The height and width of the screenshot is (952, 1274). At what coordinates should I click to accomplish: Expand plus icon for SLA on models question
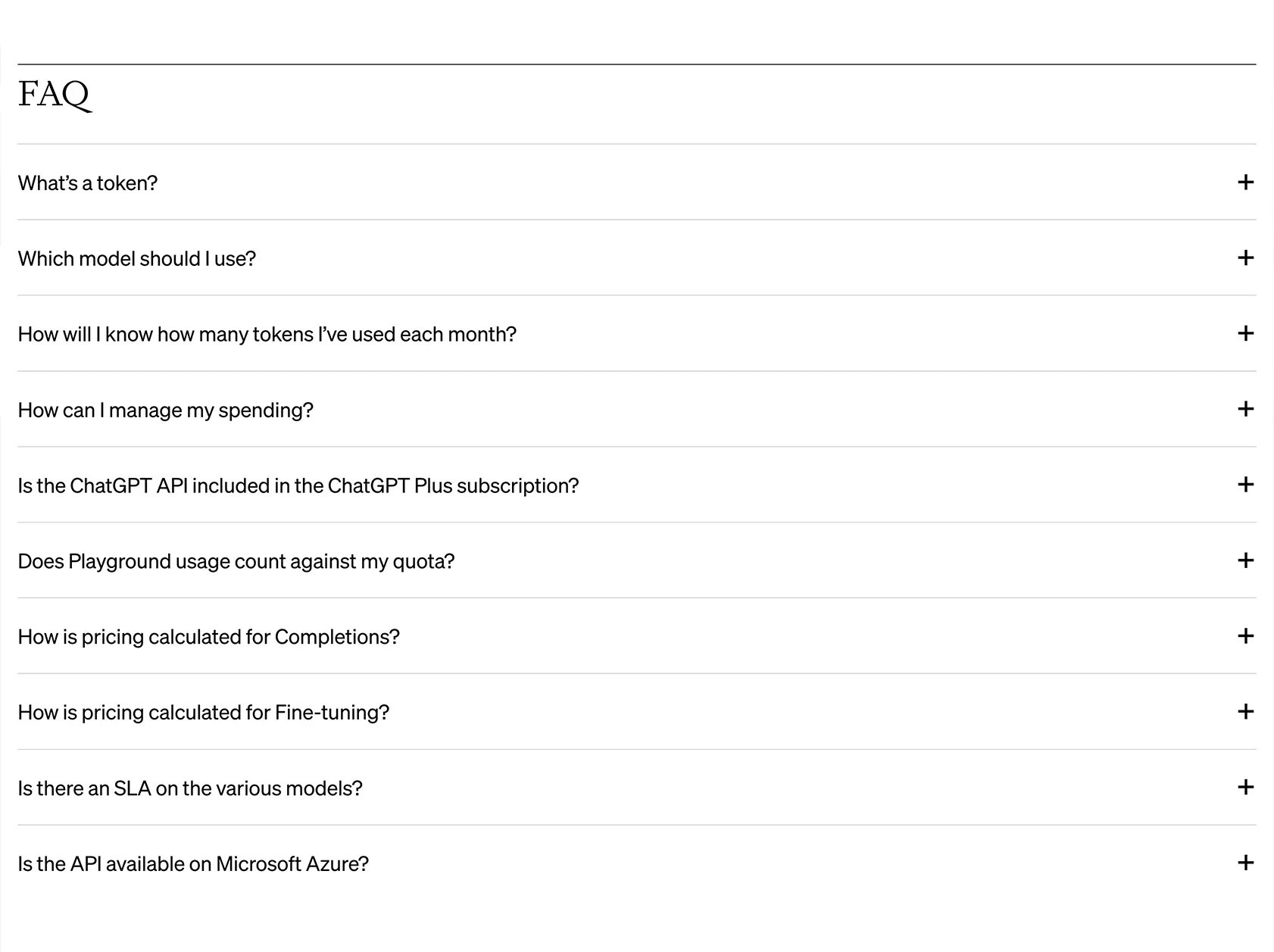[1245, 787]
